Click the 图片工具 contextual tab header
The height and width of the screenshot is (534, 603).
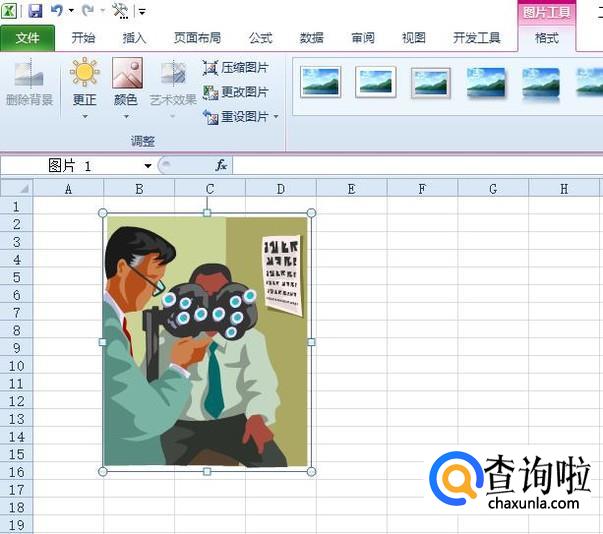546,13
